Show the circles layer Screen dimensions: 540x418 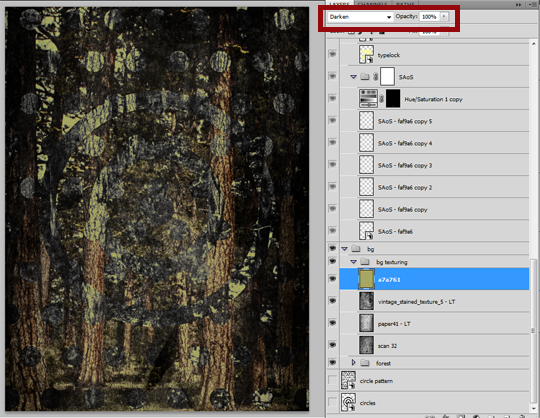pyautogui.click(x=332, y=402)
